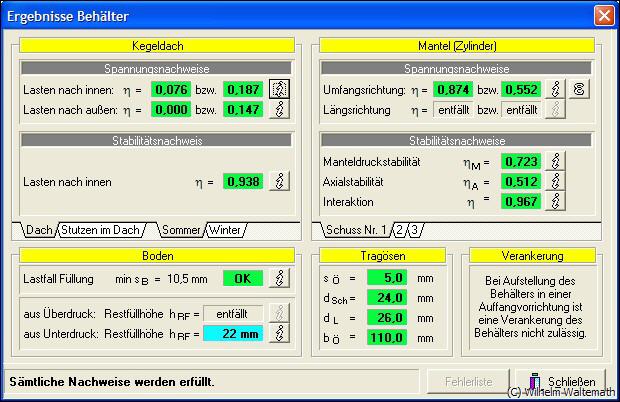Click info icon for Lasten nach innen stress row

coord(282,90)
